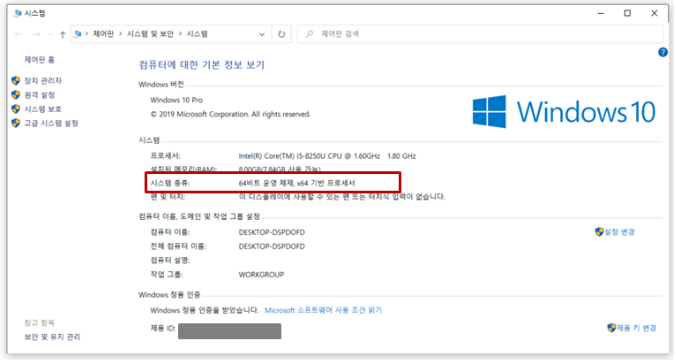Click the 작업 그룹 label
The image size is (676, 360).
point(166,275)
